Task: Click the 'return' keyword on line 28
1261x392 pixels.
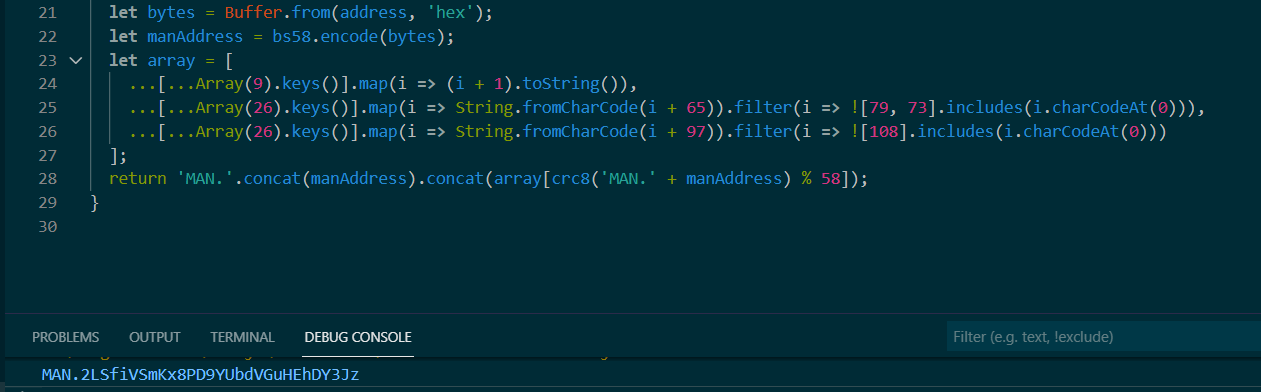Action: 138,180
